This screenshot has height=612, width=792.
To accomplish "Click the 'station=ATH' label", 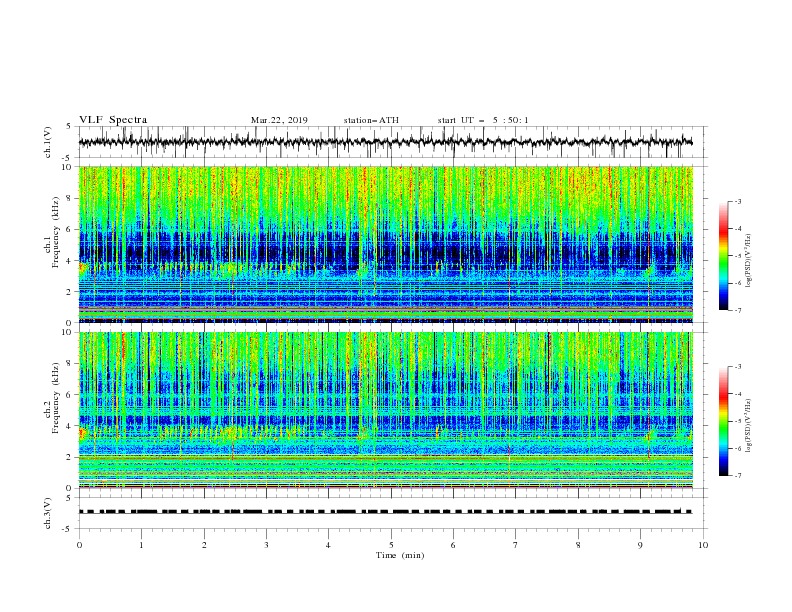I will pyautogui.click(x=371, y=120).
